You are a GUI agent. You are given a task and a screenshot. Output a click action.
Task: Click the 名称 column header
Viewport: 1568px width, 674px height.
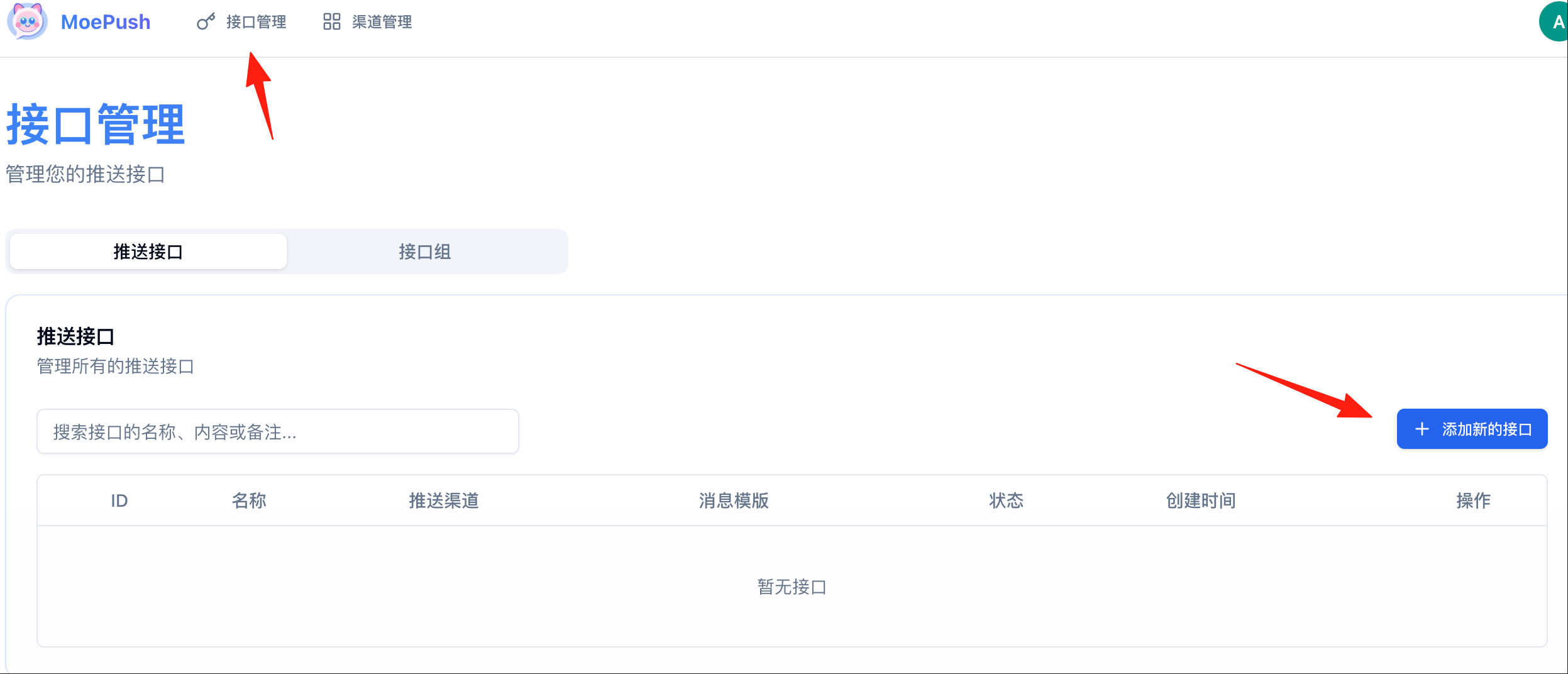[x=249, y=500]
